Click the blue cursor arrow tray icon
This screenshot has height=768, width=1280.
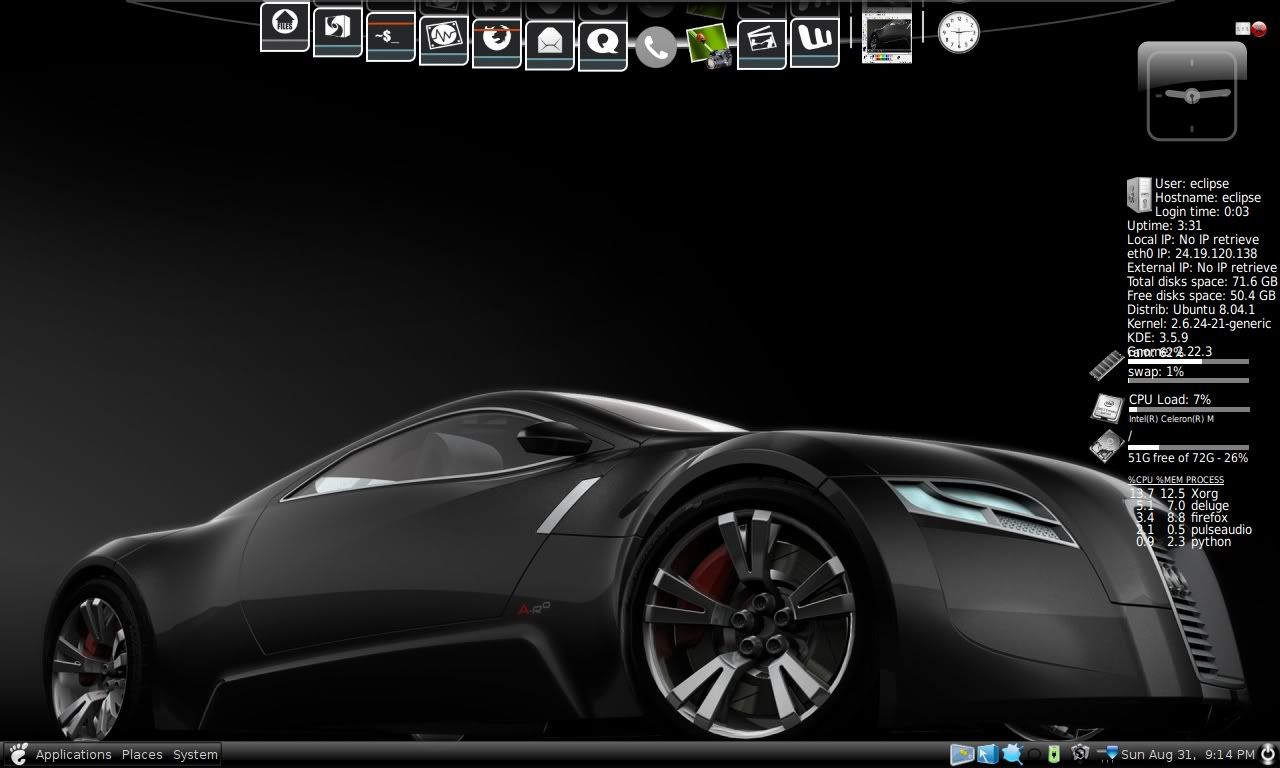pos(987,754)
